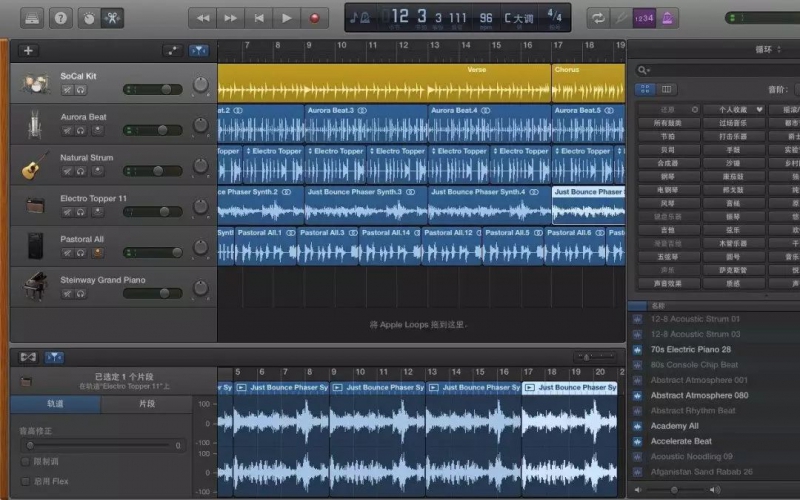Click the 打击乐器 keyword button

tap(734, 136)
